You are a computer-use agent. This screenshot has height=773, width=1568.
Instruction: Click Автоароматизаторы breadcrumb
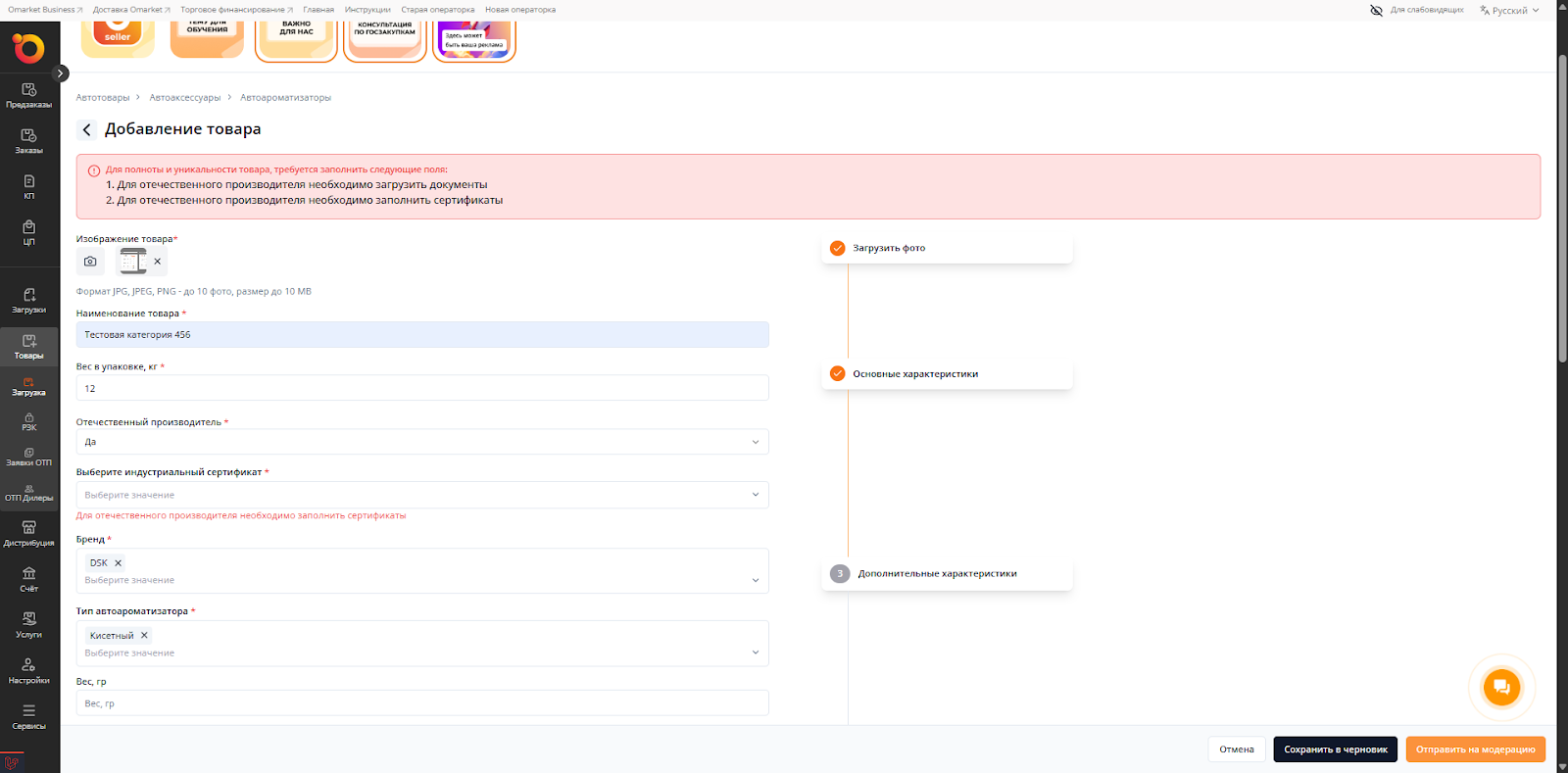[x=286, y=98]
